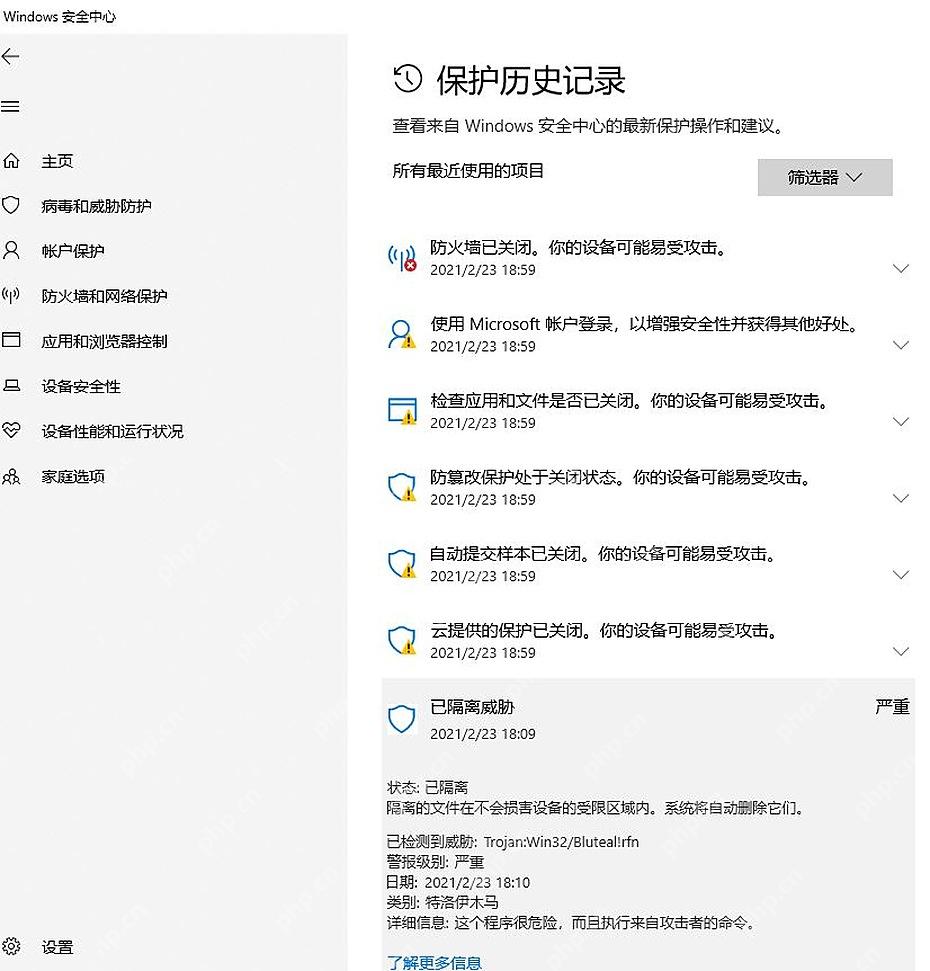
Task: Click the back arrow icon
Action: 11,57
